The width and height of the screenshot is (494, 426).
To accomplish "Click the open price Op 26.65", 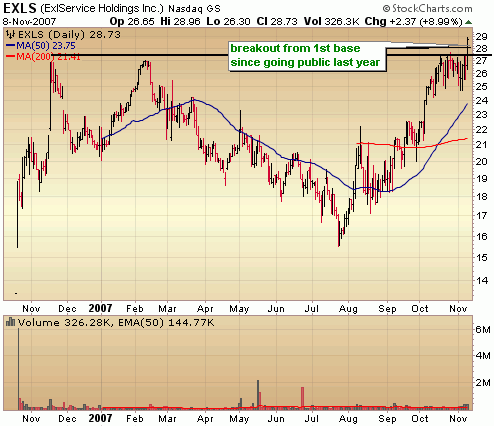I will coord(132,22).
